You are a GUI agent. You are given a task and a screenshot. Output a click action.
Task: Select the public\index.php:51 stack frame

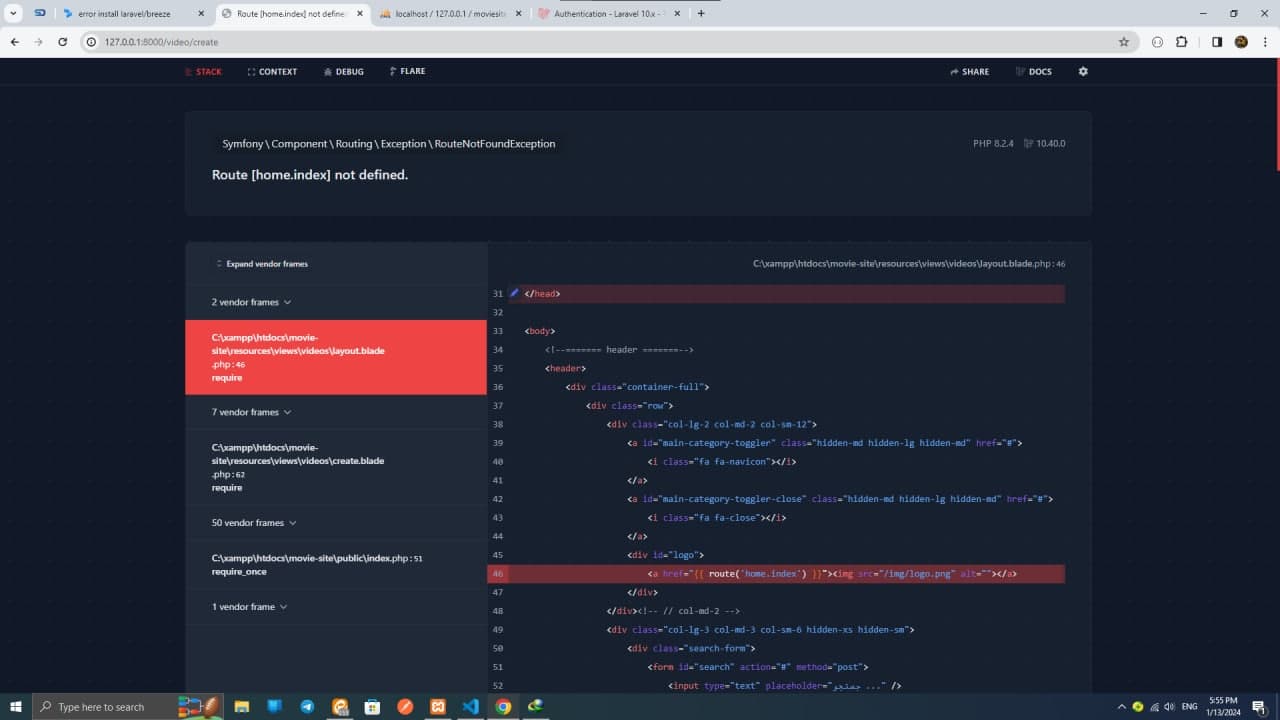click(336, 565)
